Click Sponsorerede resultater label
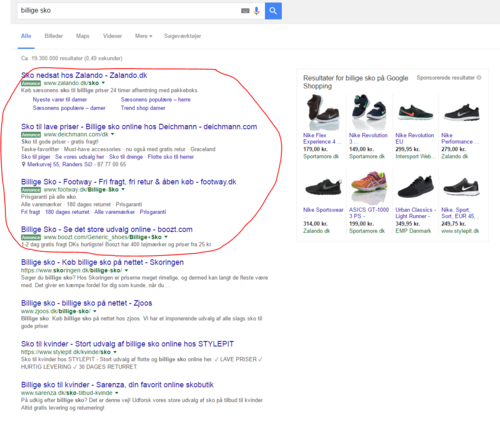Viewport: 500px width, 421px height. [445, 78]
